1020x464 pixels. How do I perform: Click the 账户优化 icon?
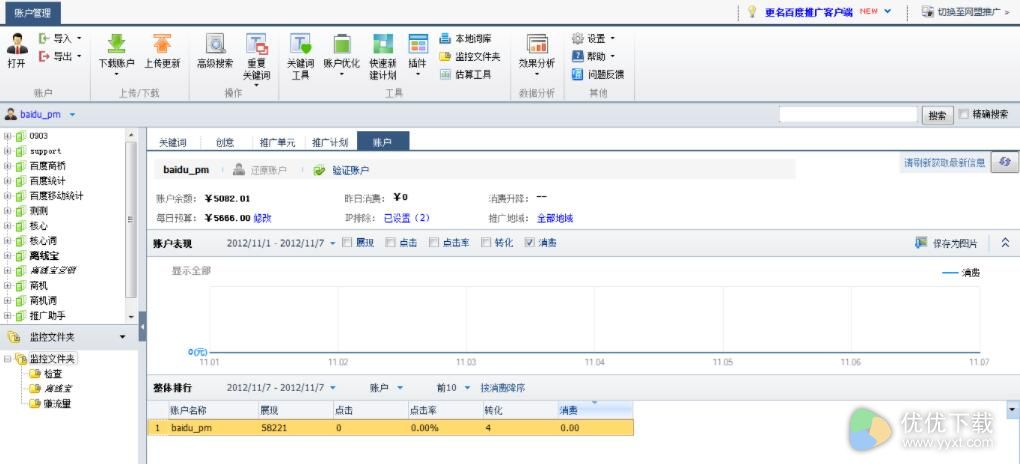tap(342, 43)
